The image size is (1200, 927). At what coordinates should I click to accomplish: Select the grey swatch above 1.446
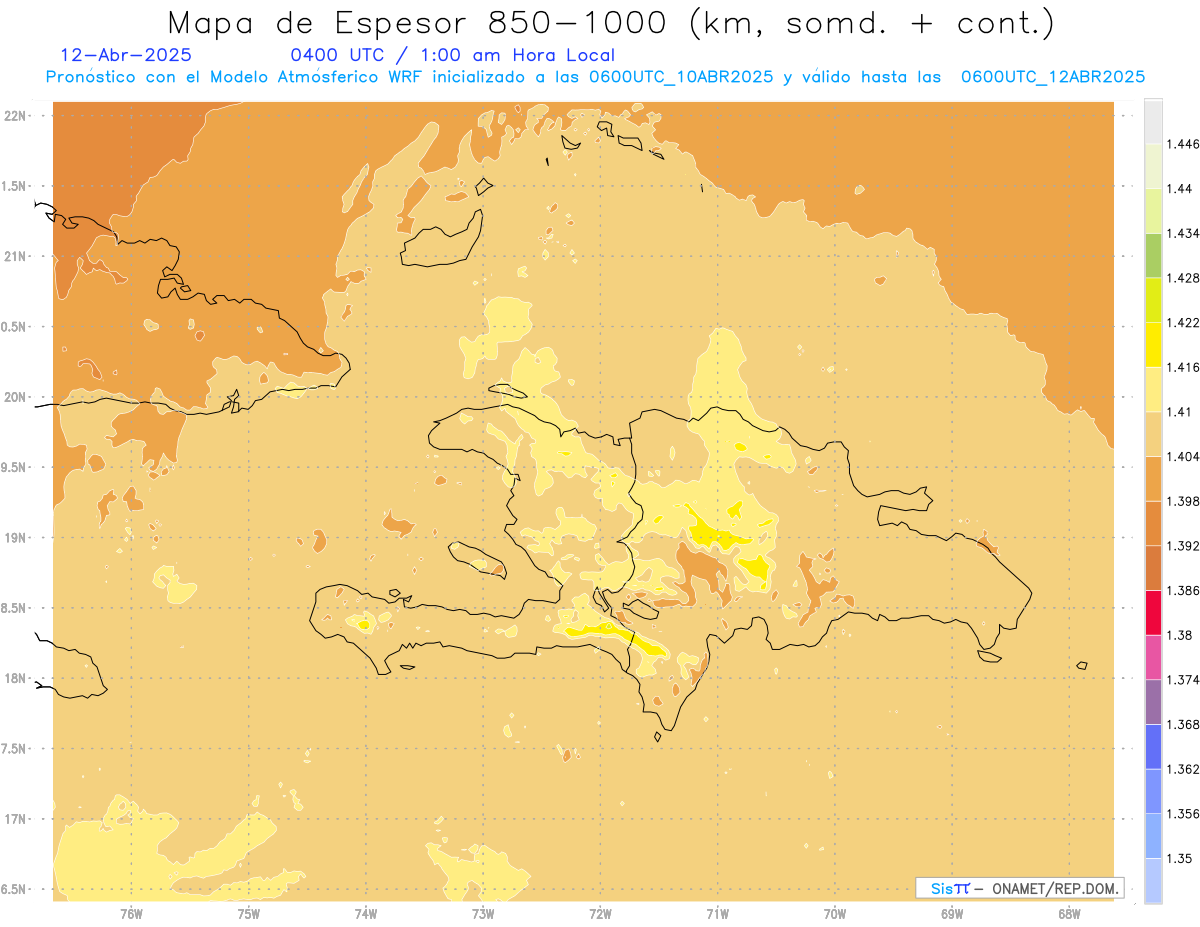[1153, 121]
